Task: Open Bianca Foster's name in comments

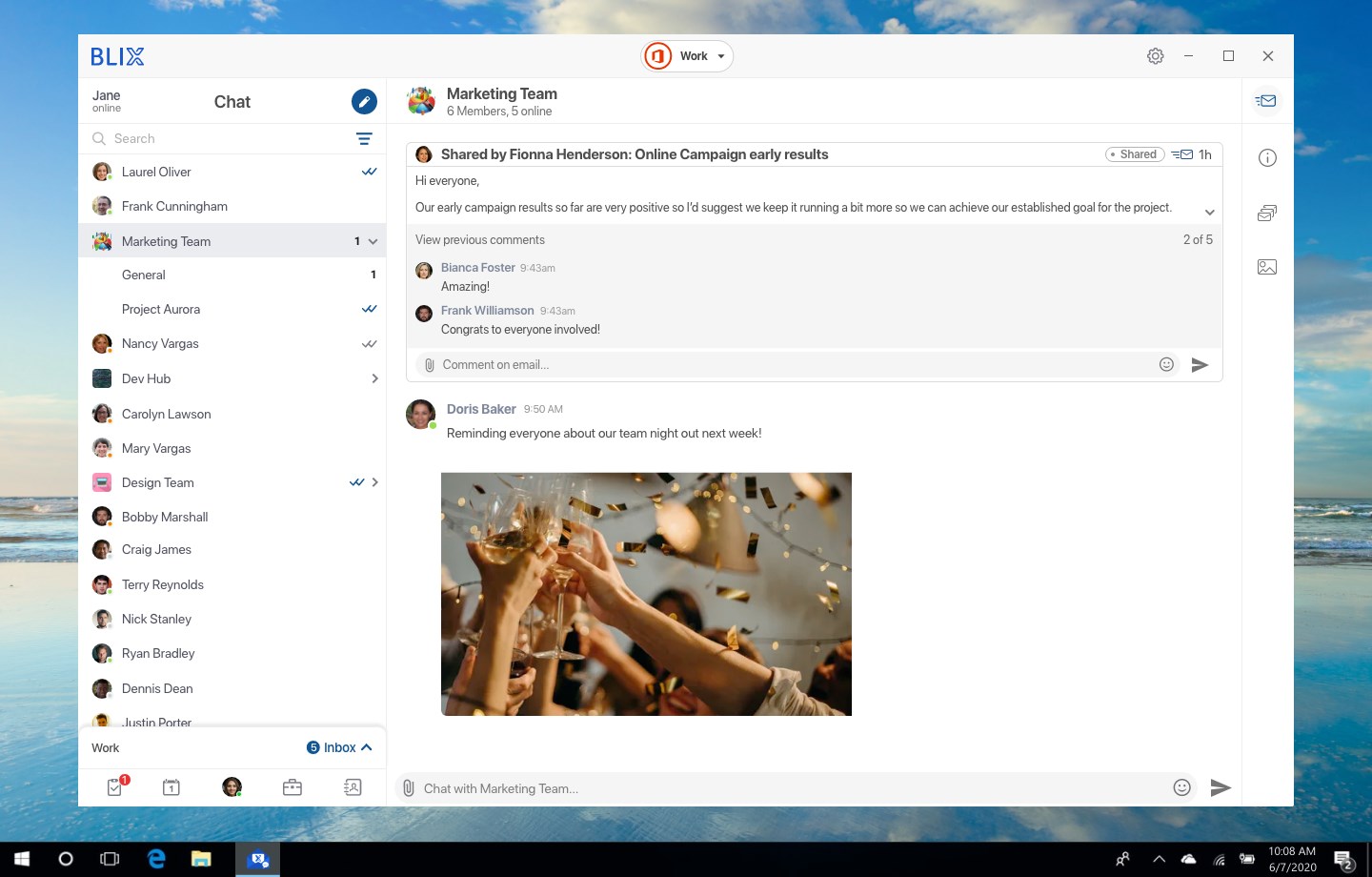Action: point(478,268)
